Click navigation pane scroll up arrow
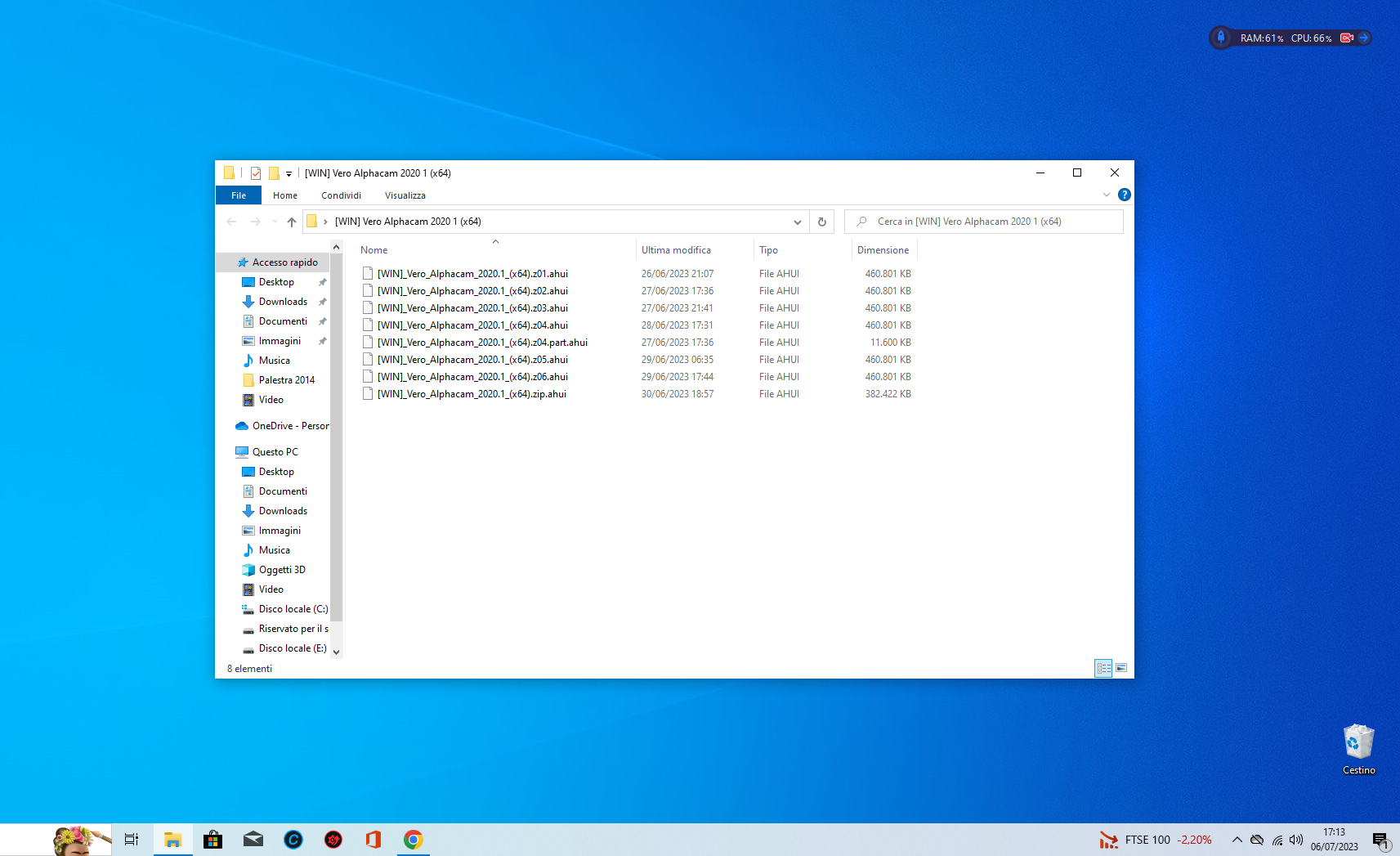This screenshot has height=856, width=1400. (x=336, y=247)
